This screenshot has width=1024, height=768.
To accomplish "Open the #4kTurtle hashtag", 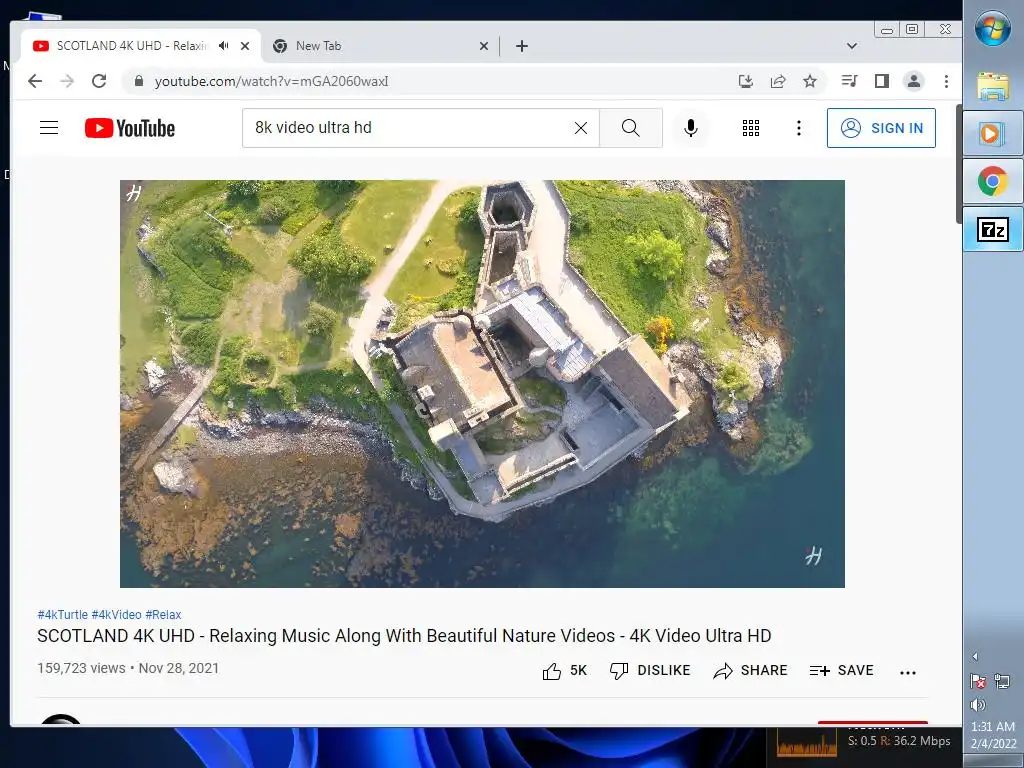I will 63,615.
